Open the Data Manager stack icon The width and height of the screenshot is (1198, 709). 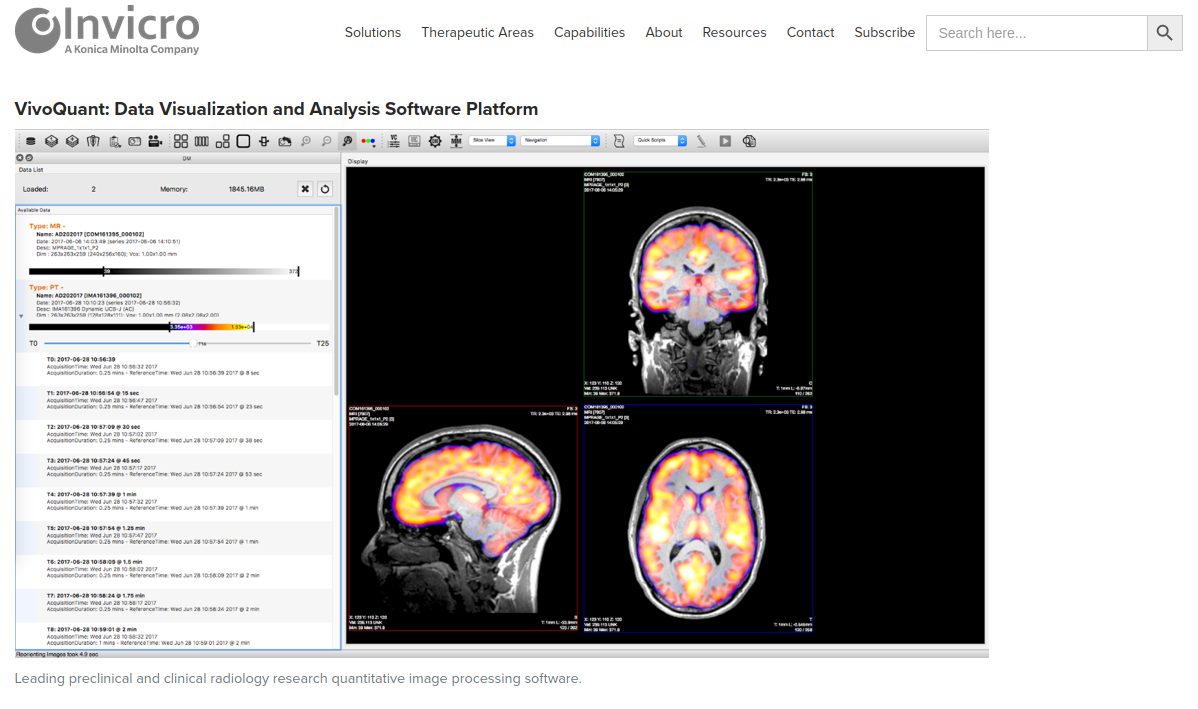[x=31, y=141]
